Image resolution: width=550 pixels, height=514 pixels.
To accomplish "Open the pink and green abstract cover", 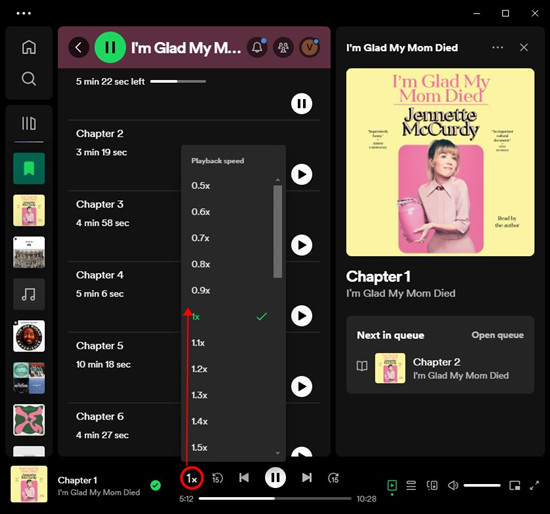I will tap(29, 420).
